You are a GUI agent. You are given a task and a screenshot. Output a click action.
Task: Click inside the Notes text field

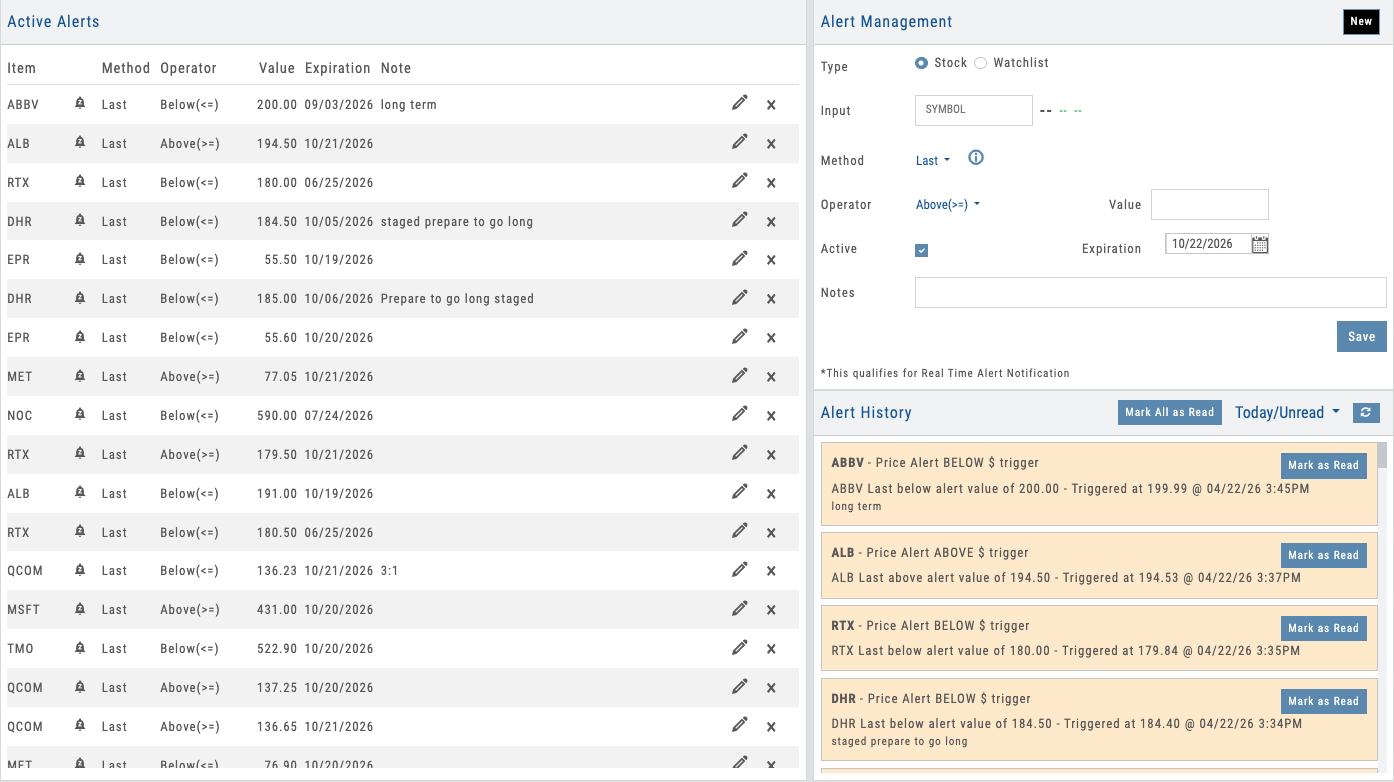coord(1150,292)
